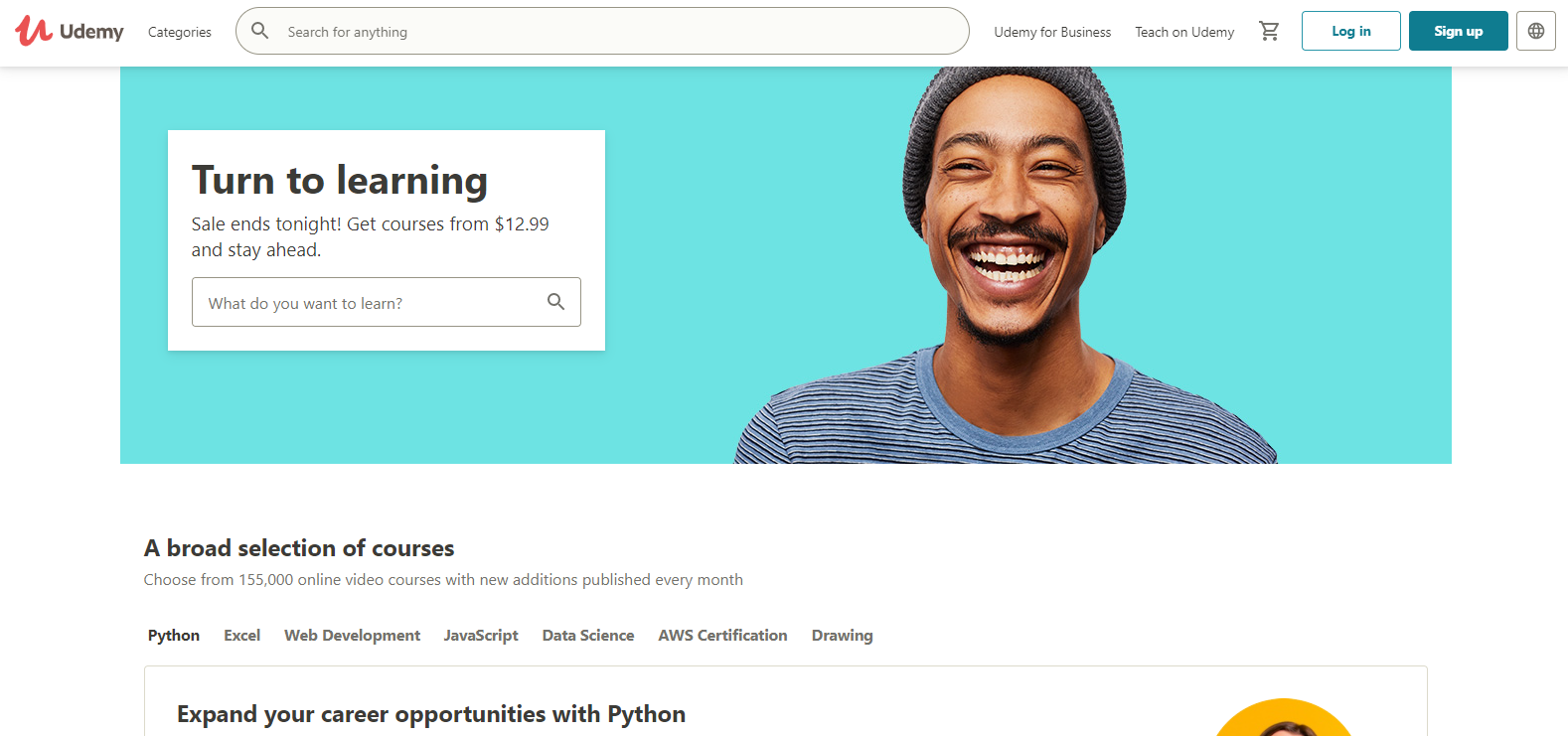Select the Drawing tab
This screenshot has height=736, width=1568.
click(843, 636)
